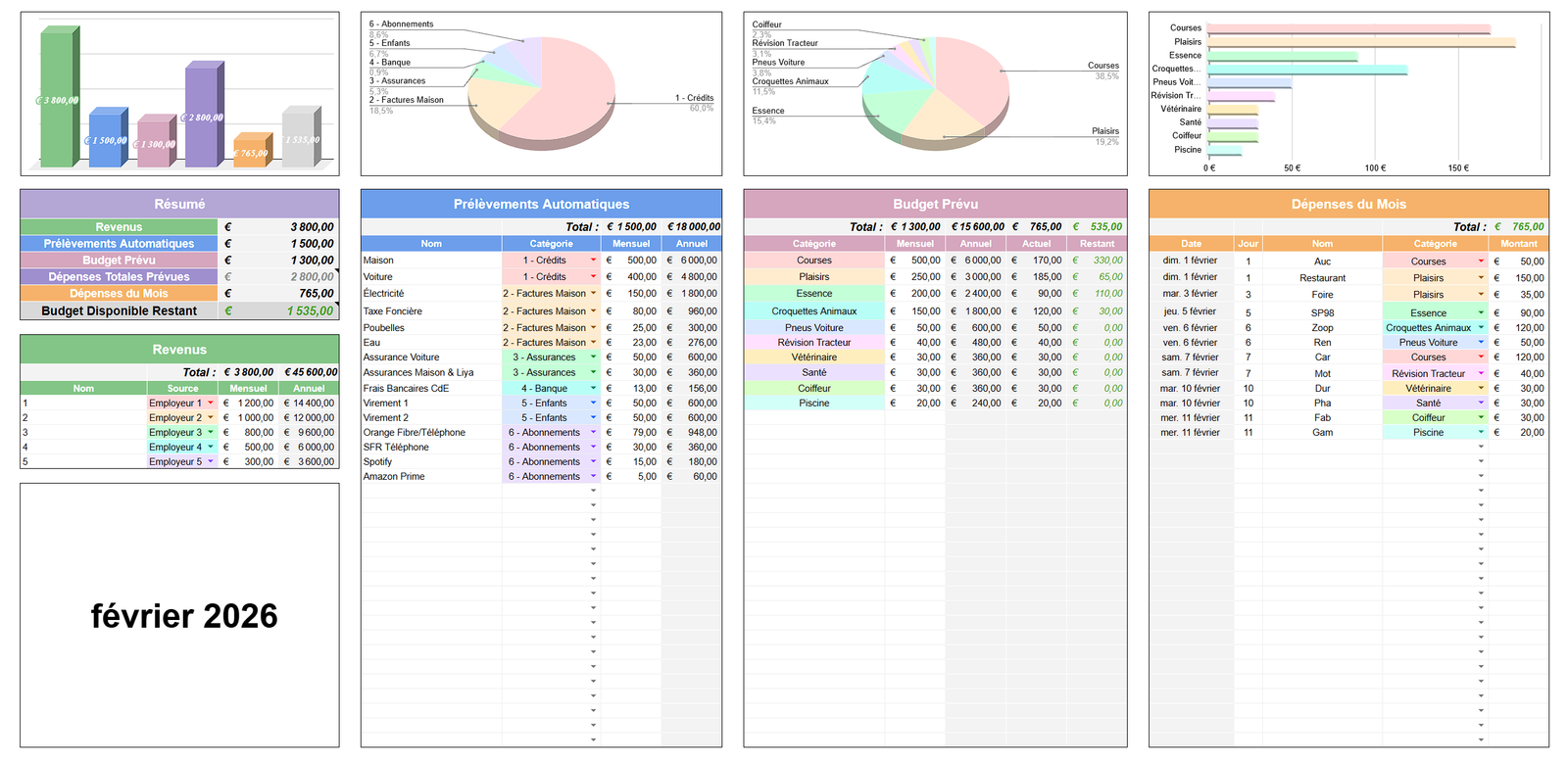This screenshot has height=761, width=1568.
Task: Select the Prélèvements Automatiques table title
Action: 541,204
